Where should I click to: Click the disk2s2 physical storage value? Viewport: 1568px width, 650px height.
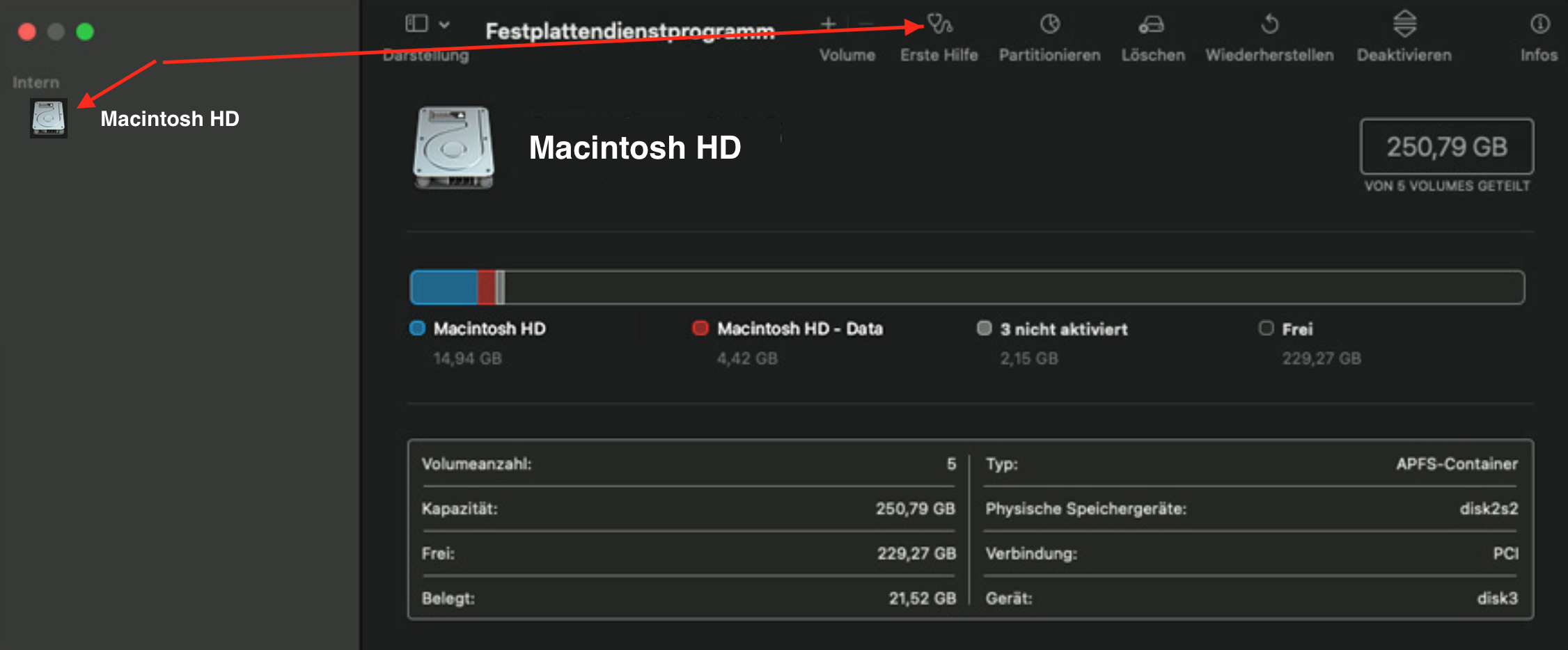(x=1488, y=509)
